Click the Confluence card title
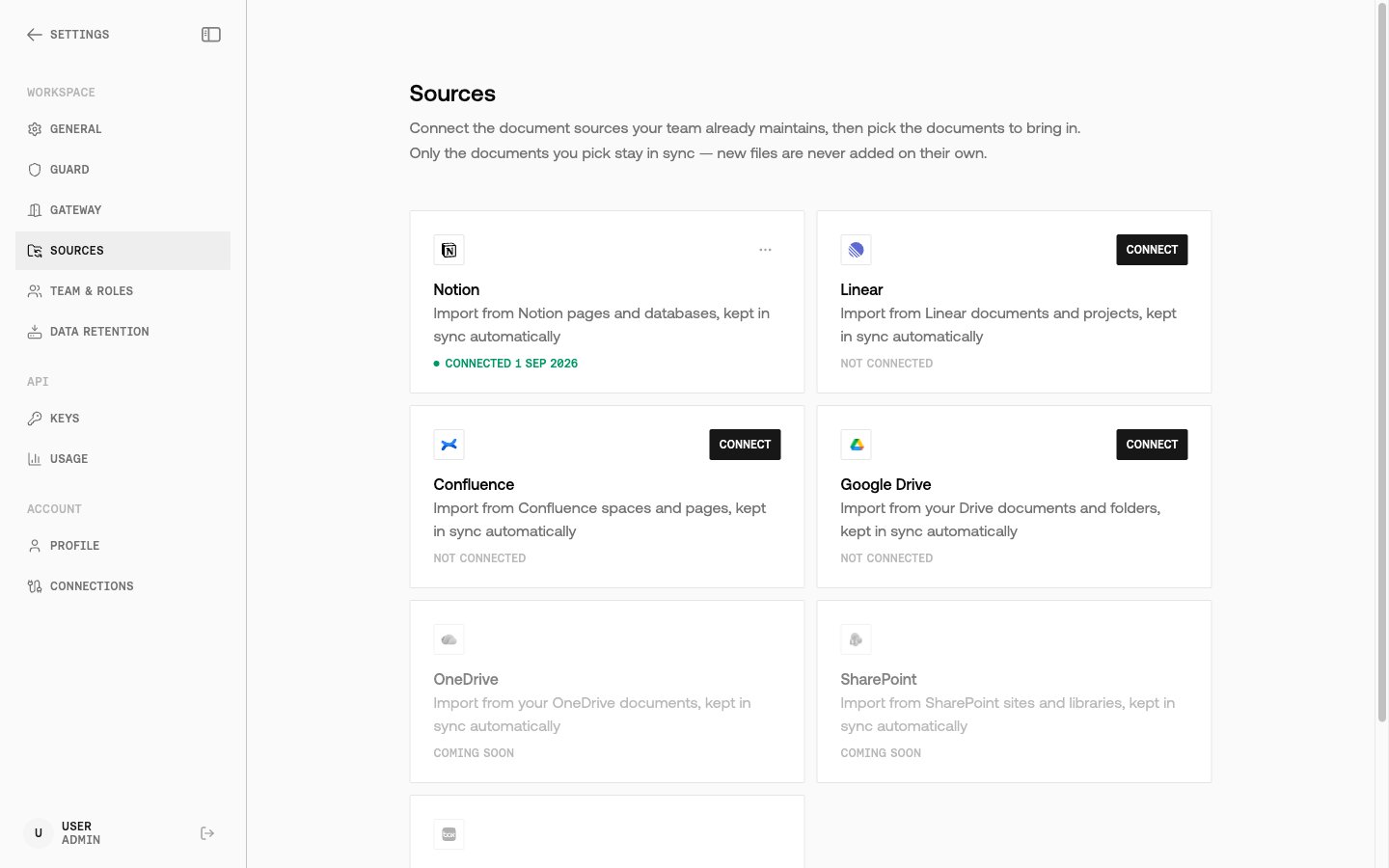Screen dimensions: 1389x868 pos(474,484)
